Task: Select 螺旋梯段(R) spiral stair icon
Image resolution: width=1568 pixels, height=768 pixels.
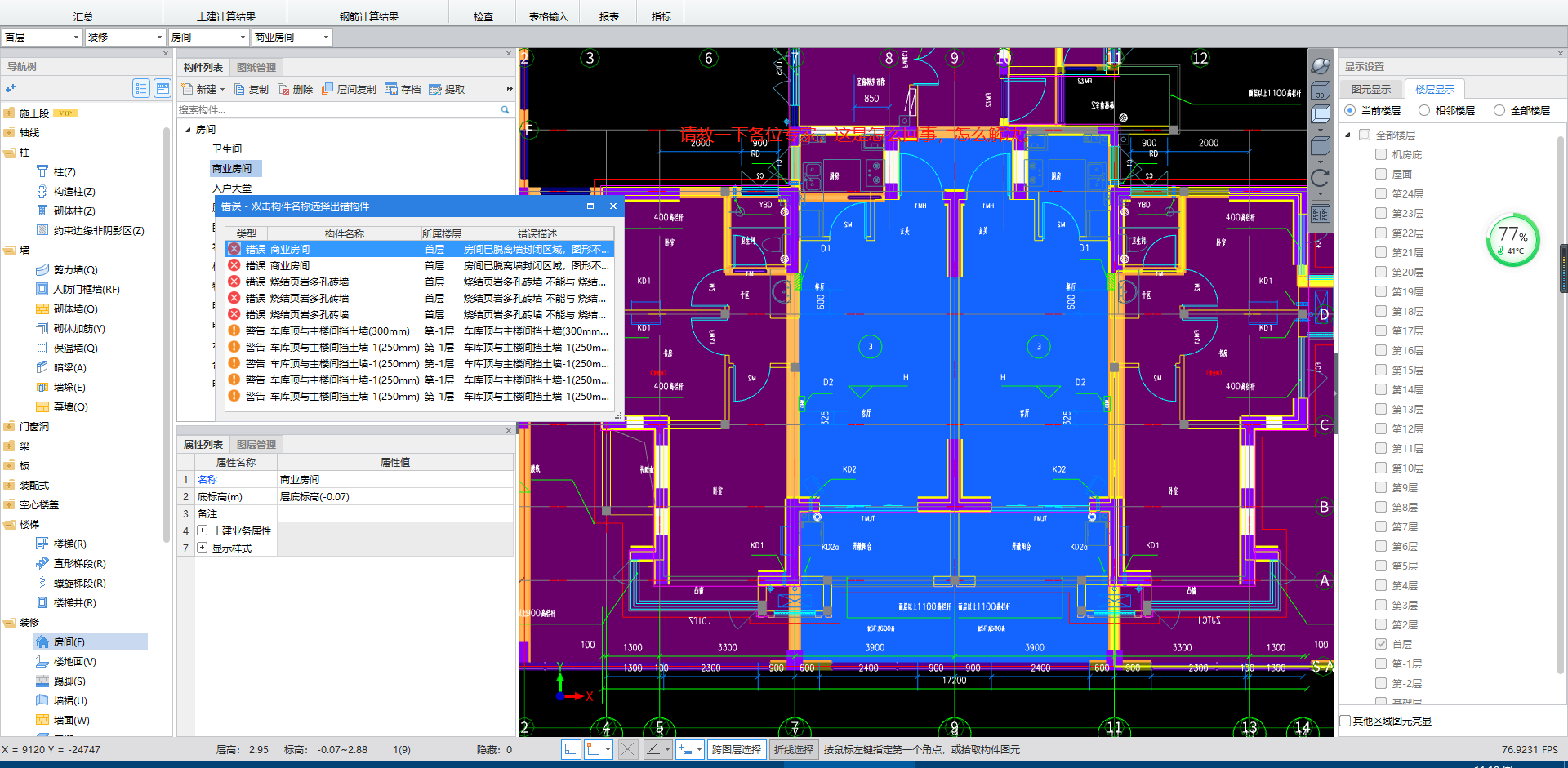Action: (42, 583)
